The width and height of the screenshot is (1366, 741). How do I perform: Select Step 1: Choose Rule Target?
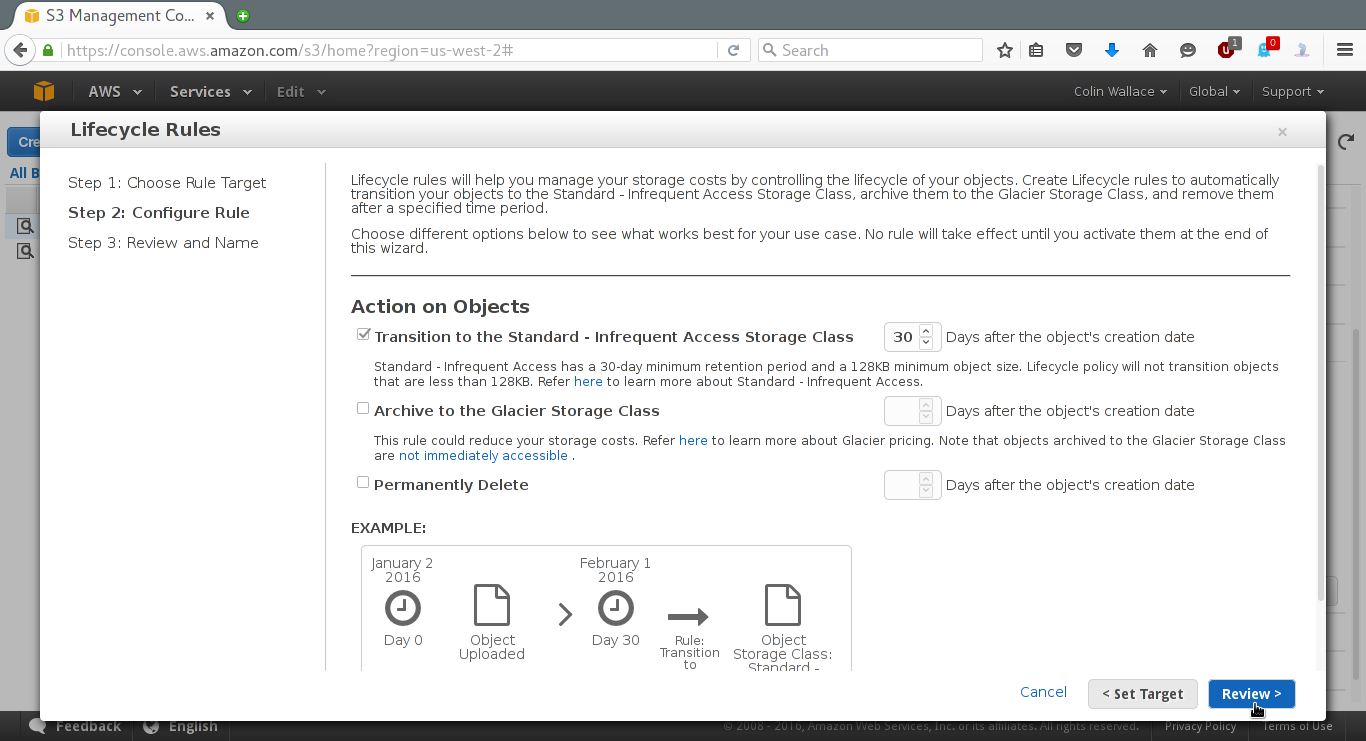(x=167, y=183)
